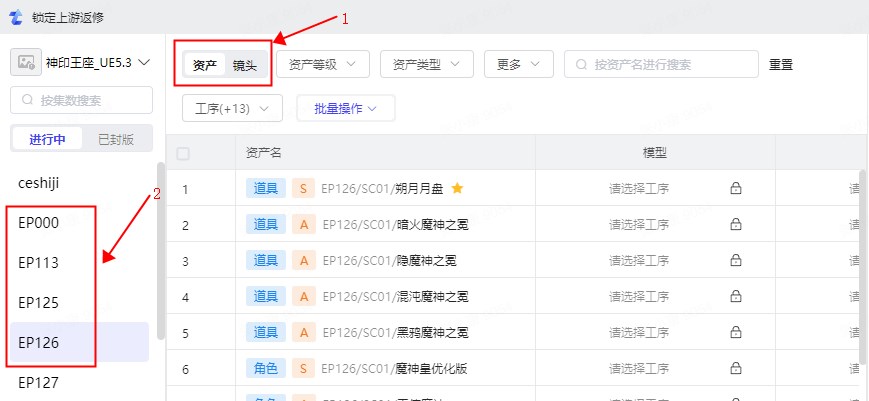The width and height of the screenshot is (869, 401).
Task: Click the project thumbnail icon beside 神印王座_UE5.3
Action: (26, 63)
